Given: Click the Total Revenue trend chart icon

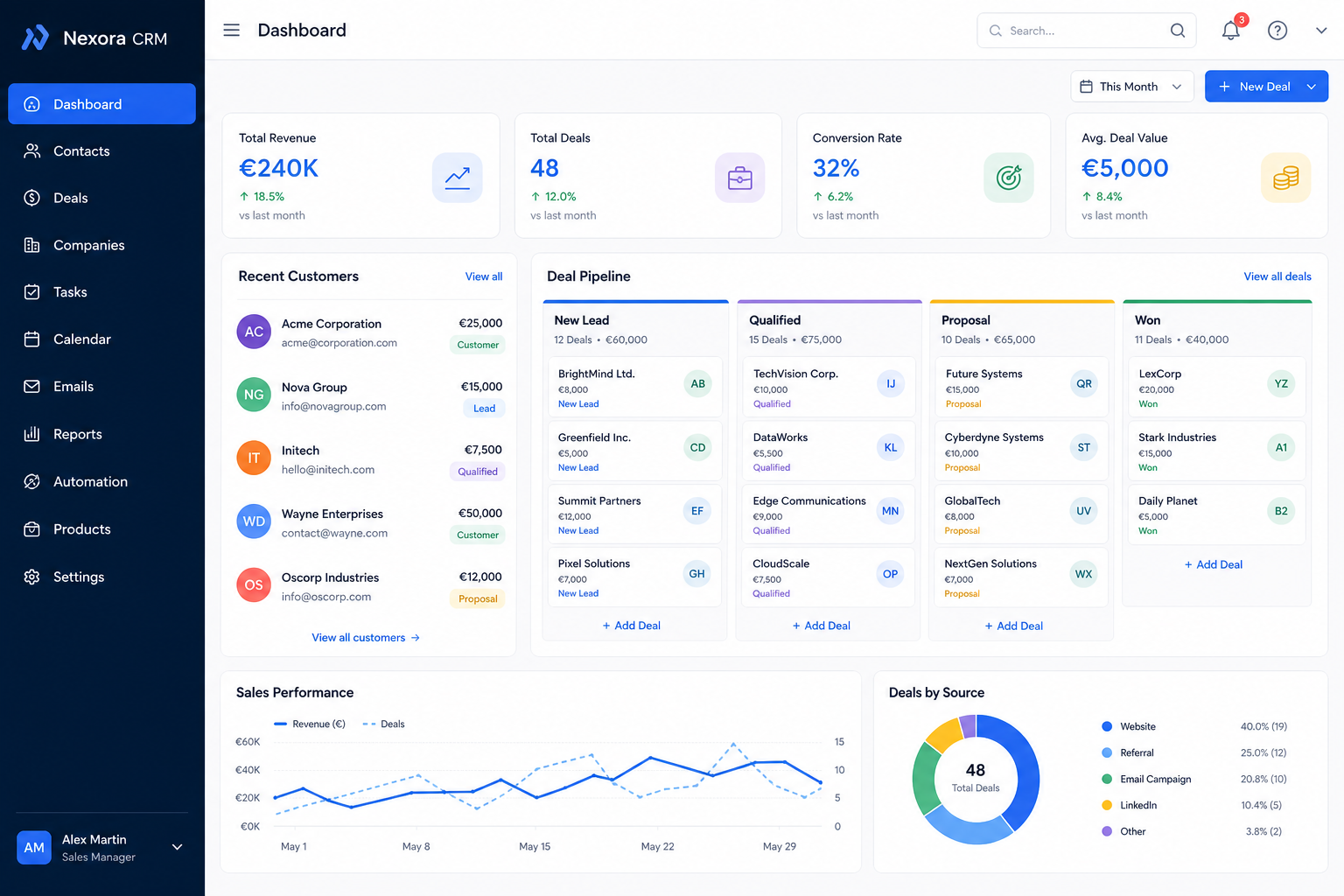Looking at the screenshot, I should point(457,178).
